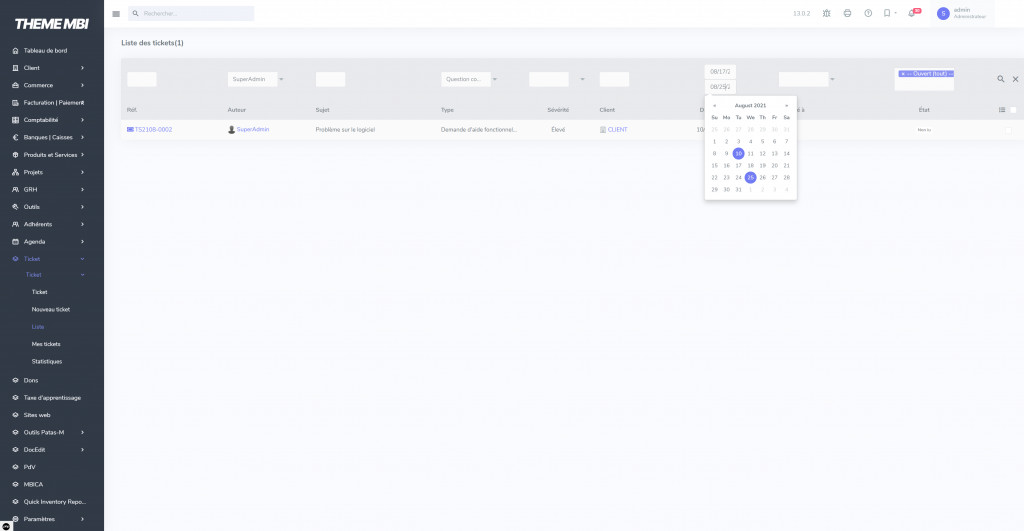Click the start date field showing 08/17
Viewport: 1024px width, 531px height.
[720, 72]
